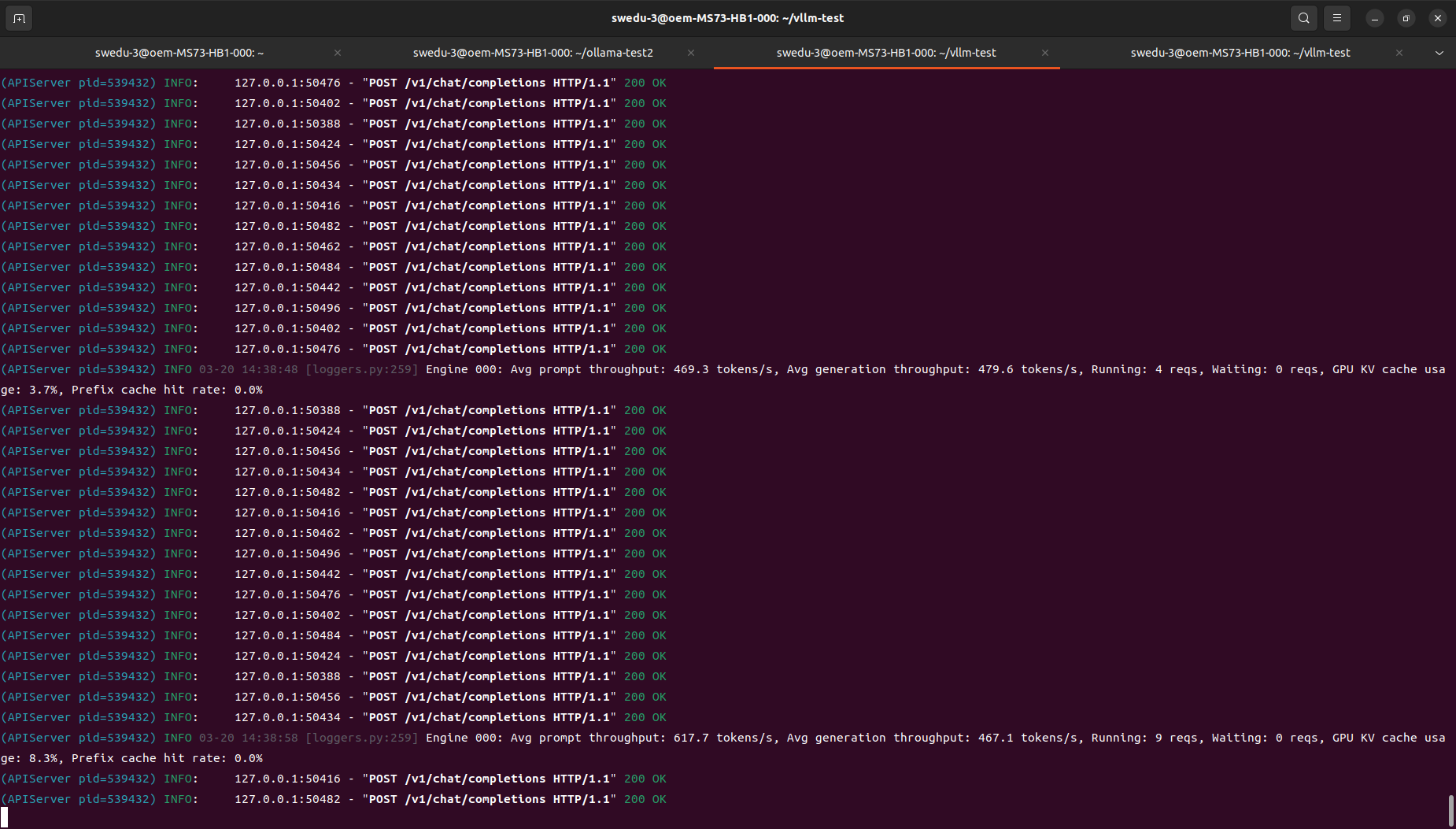This screenshot has height=829, width=1456.
Task: Click the '200 OK' status on the last log line
Action: (x=645, y=799)
